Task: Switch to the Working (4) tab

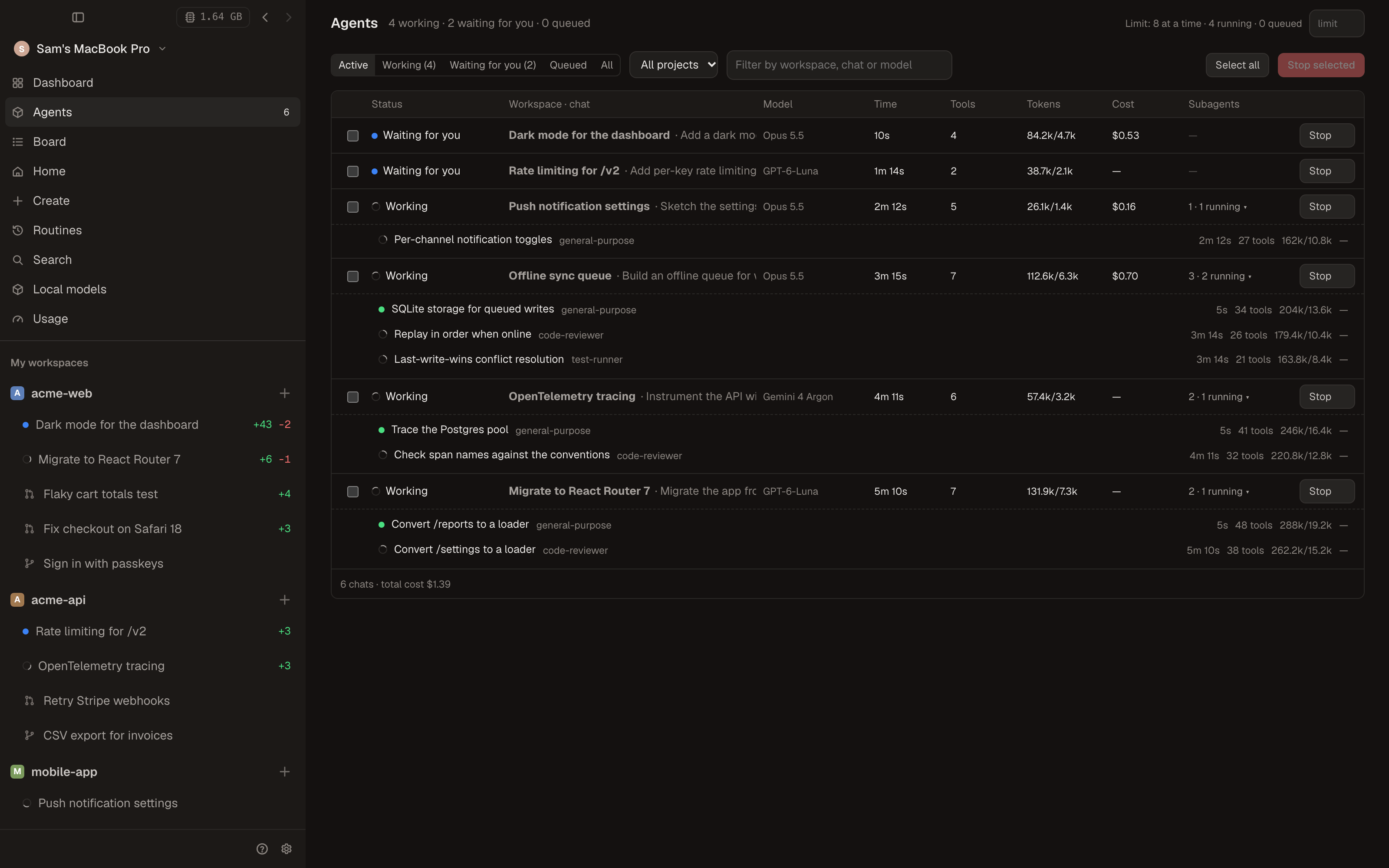Action: point(408,65)
